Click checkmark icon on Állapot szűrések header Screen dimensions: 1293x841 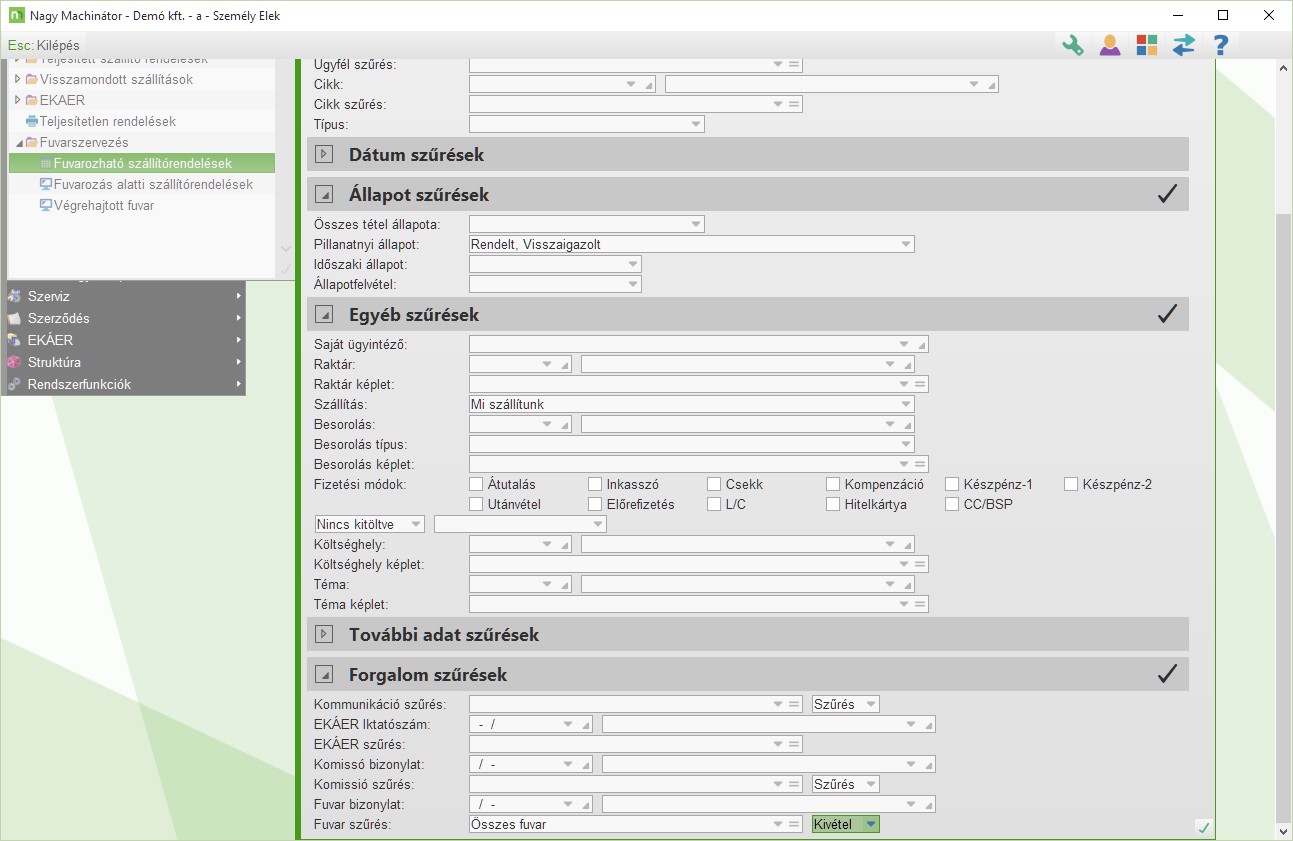[1166, 194]
